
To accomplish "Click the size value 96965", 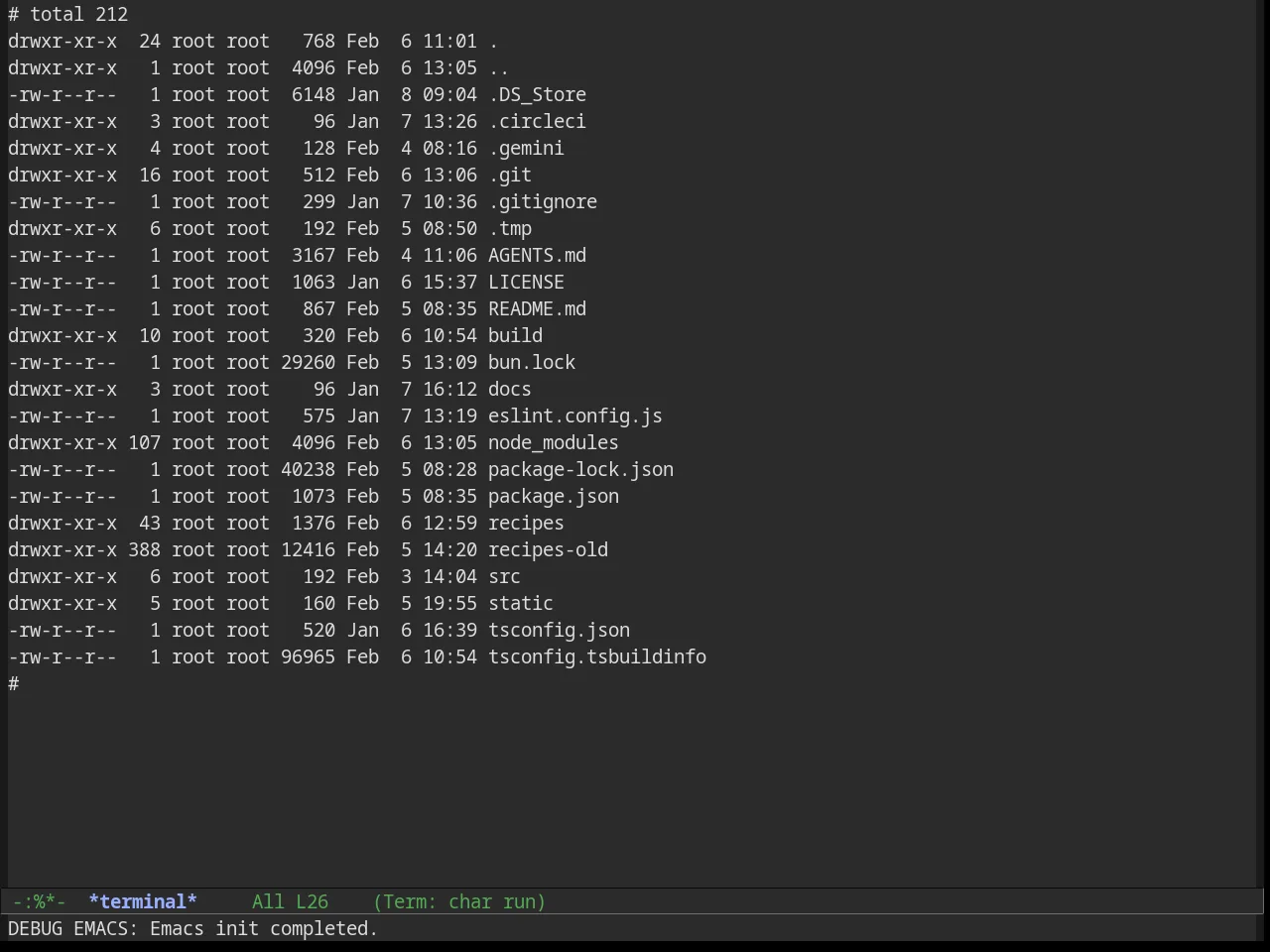I will [308, 656].
